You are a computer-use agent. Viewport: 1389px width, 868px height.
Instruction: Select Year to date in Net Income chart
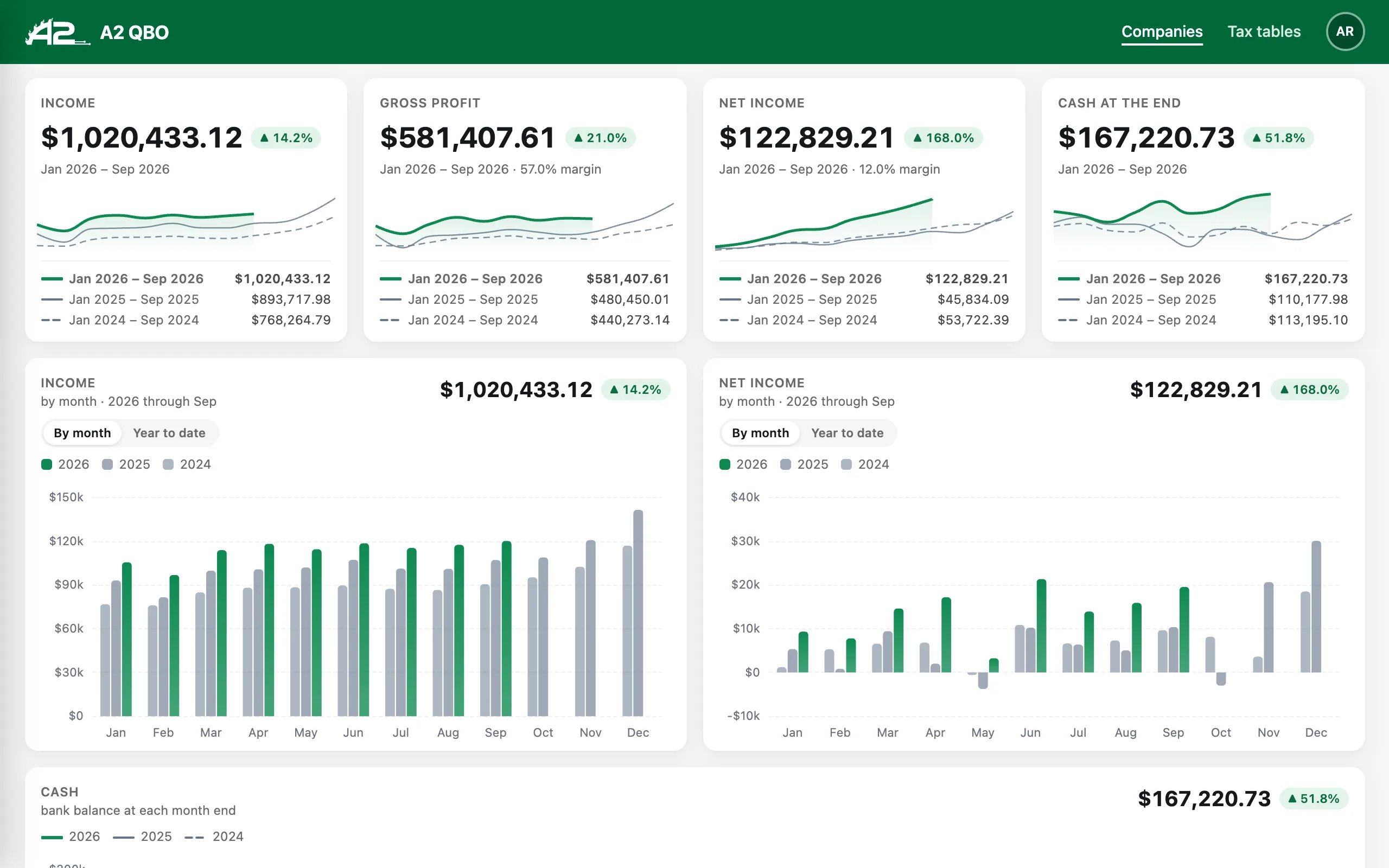coord(847,433)
